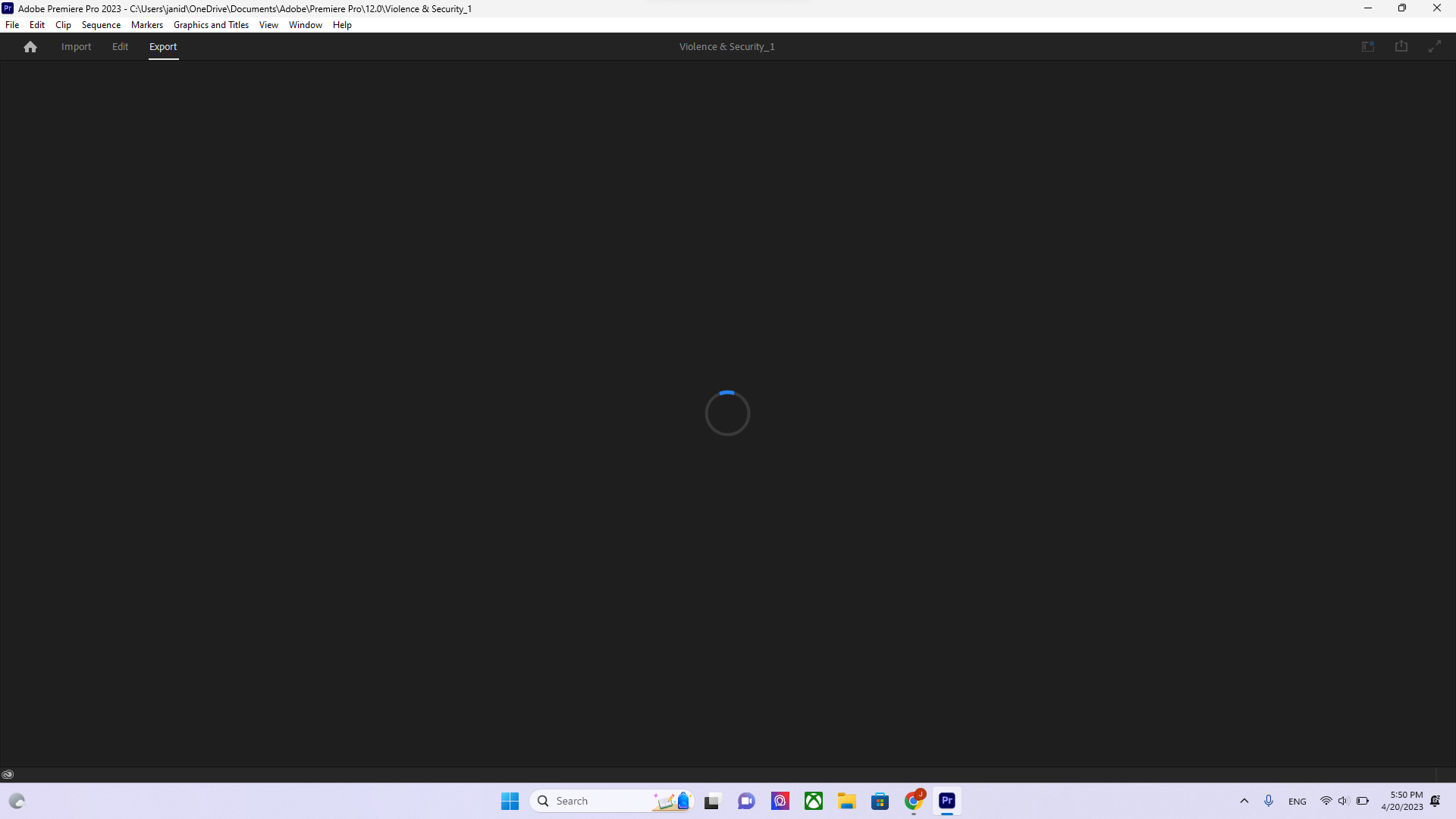The width and height of the screenshot is (1456, 819).
Task: Open the Sequence menu
Action: pos(101,25)
